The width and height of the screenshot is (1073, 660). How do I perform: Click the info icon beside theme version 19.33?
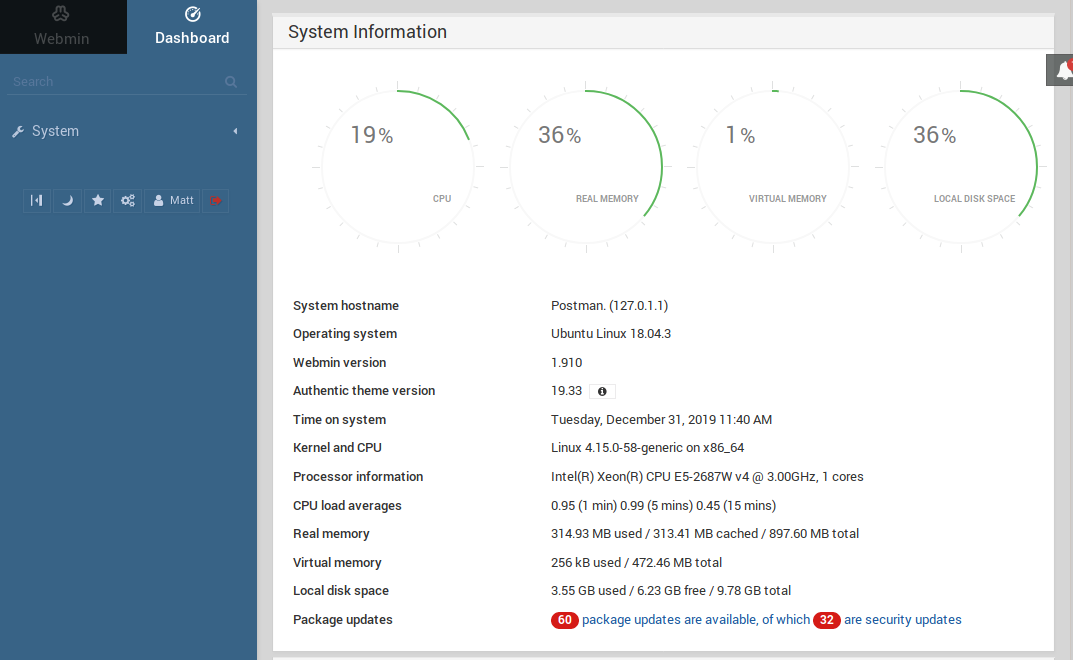tap(602, 391)
